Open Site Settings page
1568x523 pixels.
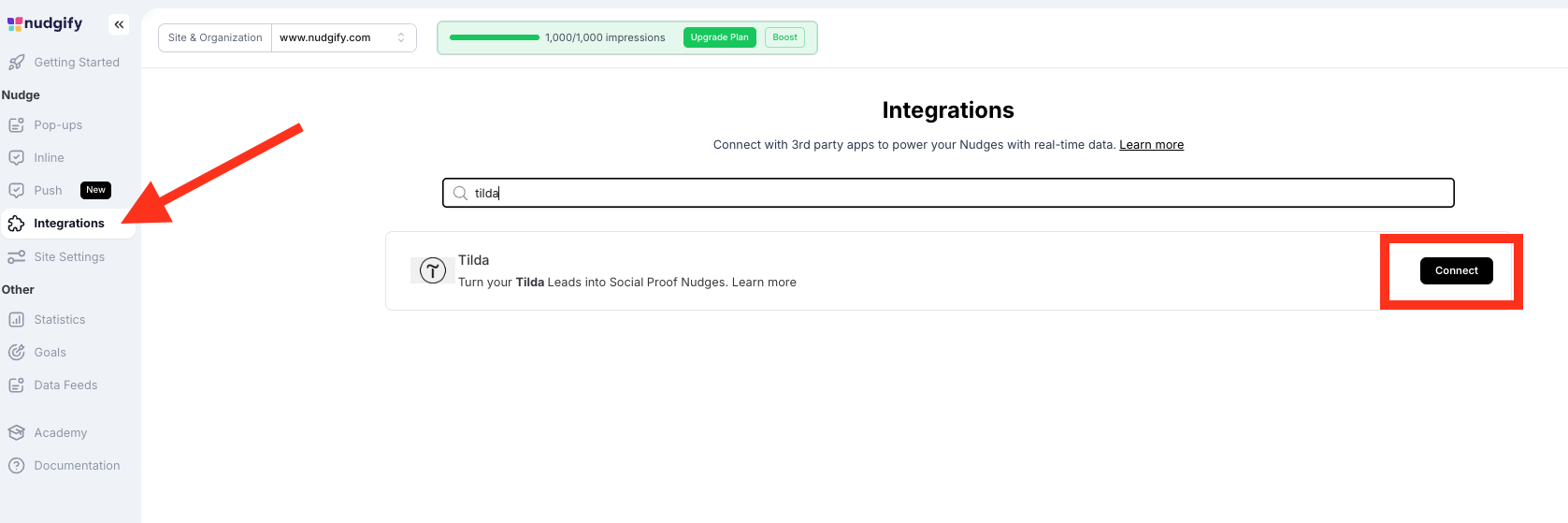[x=68, y=257]
